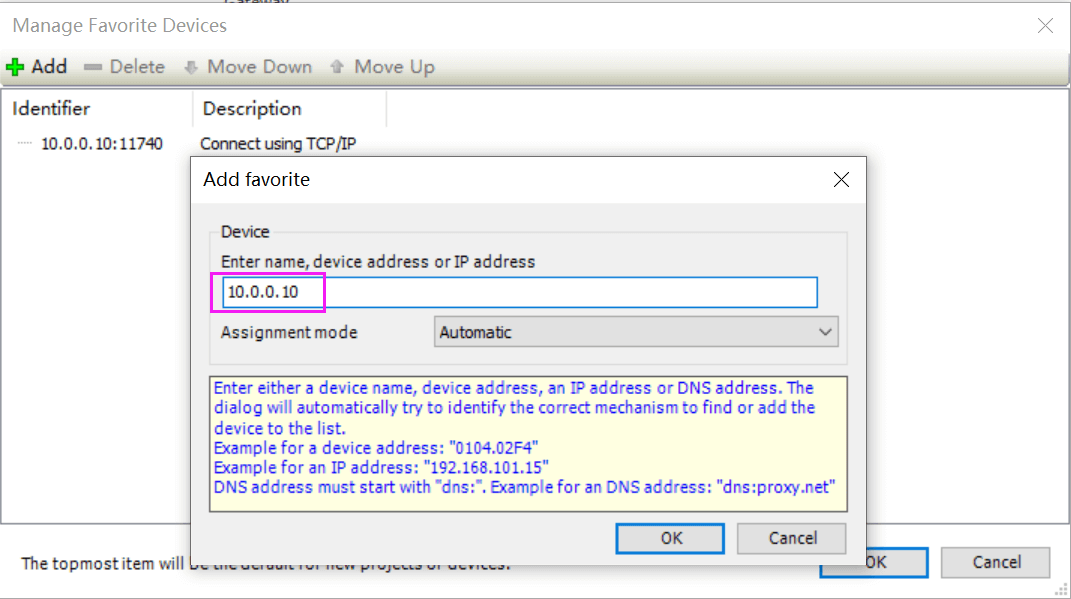Screen dimensions: 1071x599
Task: Click the yellow help text box
Action: [x=528, y=444]
